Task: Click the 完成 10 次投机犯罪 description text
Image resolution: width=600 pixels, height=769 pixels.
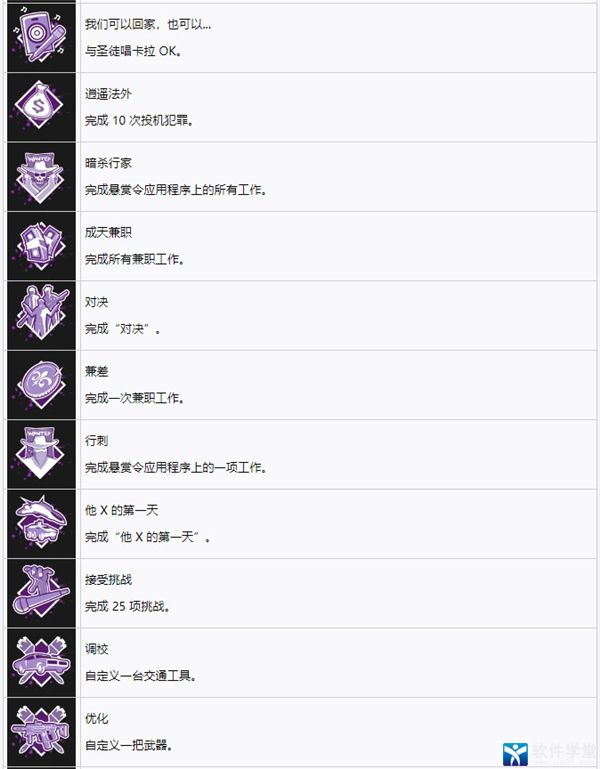Action: [x=139, y=120]
